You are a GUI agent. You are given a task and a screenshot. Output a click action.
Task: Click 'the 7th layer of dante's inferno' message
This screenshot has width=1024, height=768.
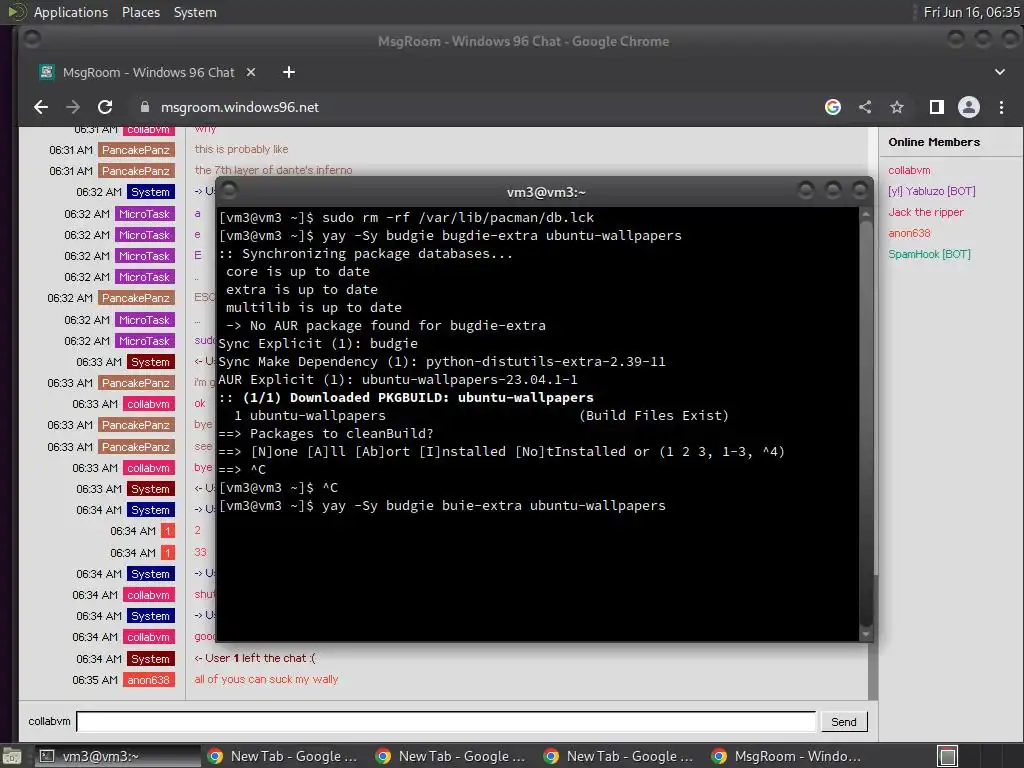pyautogui.click(x=273, y=170)
